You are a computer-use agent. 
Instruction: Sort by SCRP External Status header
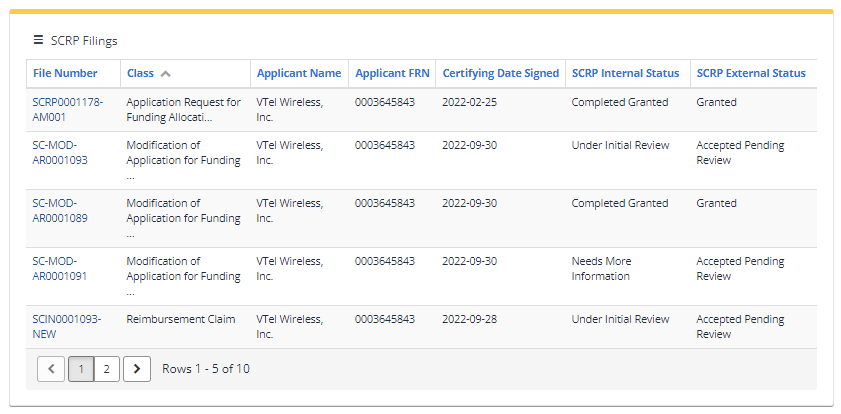click(x=751, y=73)
